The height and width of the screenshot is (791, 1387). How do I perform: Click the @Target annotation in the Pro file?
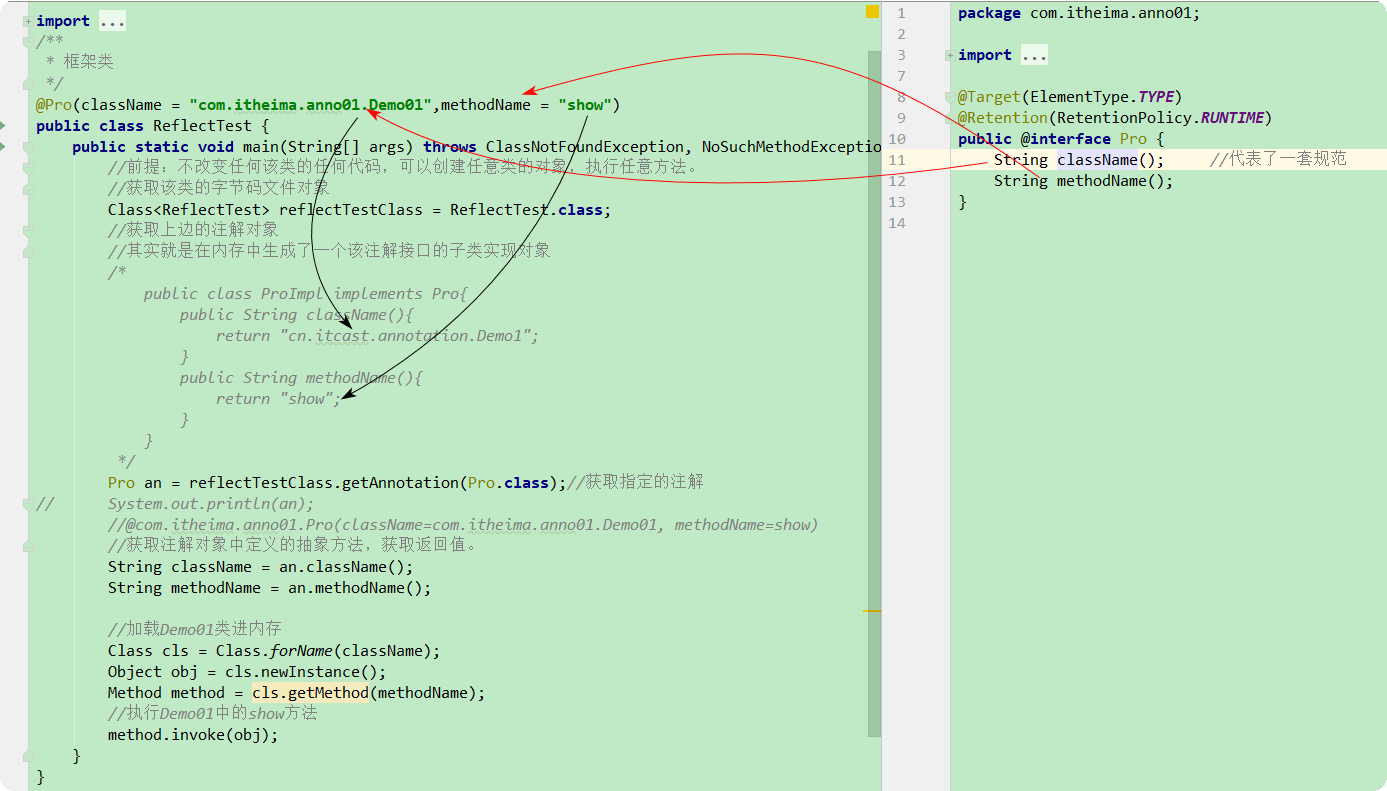[x=989, y=97]
